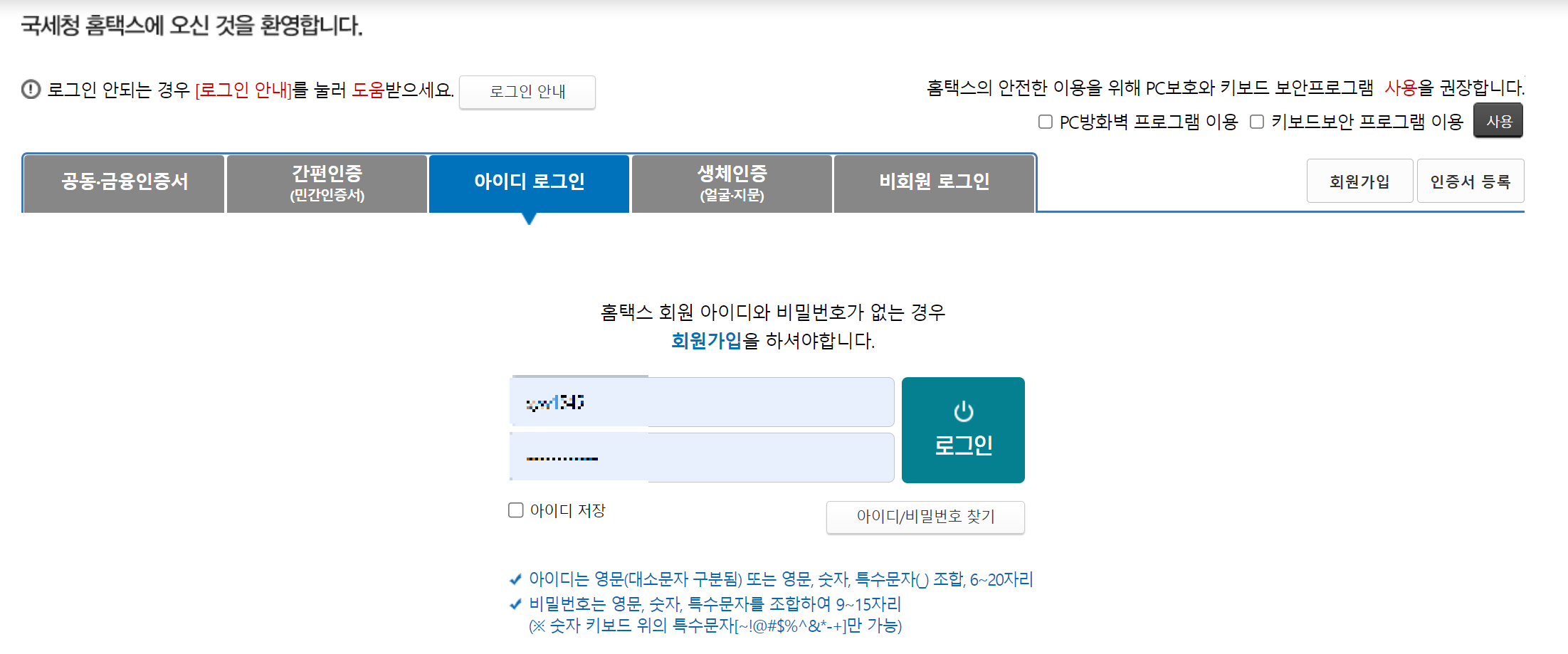Focus the ID input field
1568x654 pixels.
click(x=702, y=402)
